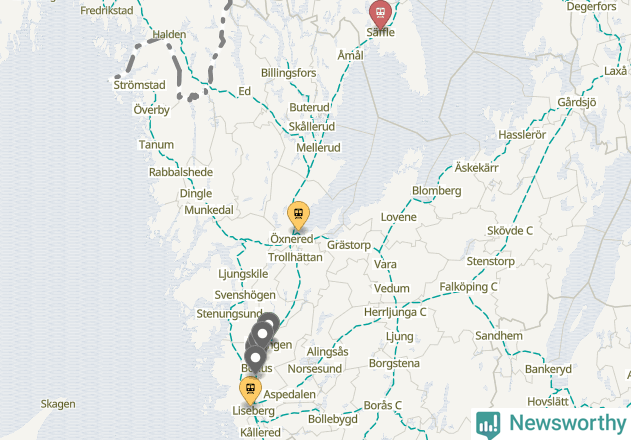Click the Trollhättan station label
The height and width of the screenshot is (440, 631).
tap(295, 257)
